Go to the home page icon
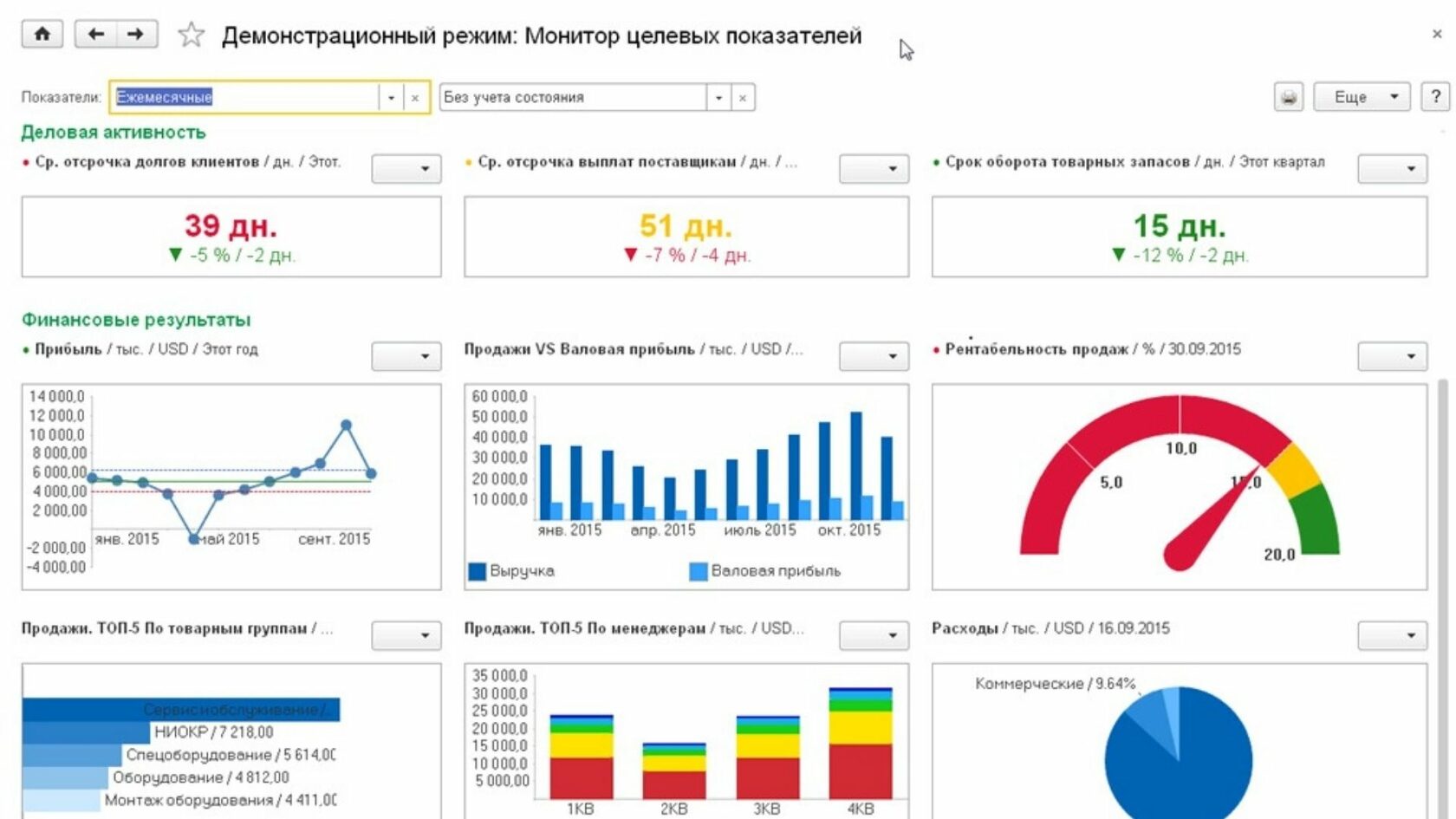 [x=42, y=35]
